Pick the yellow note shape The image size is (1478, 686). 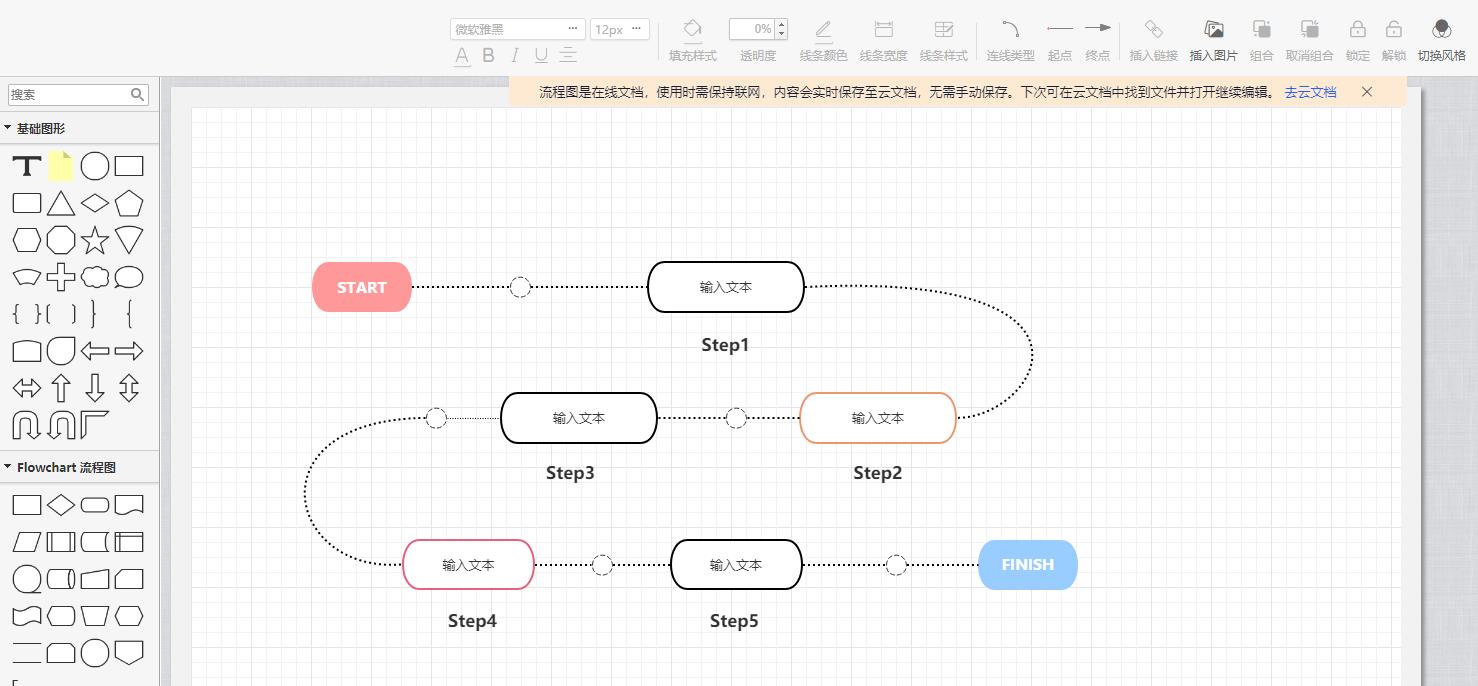pyautogui.click(x=61, y=166)
